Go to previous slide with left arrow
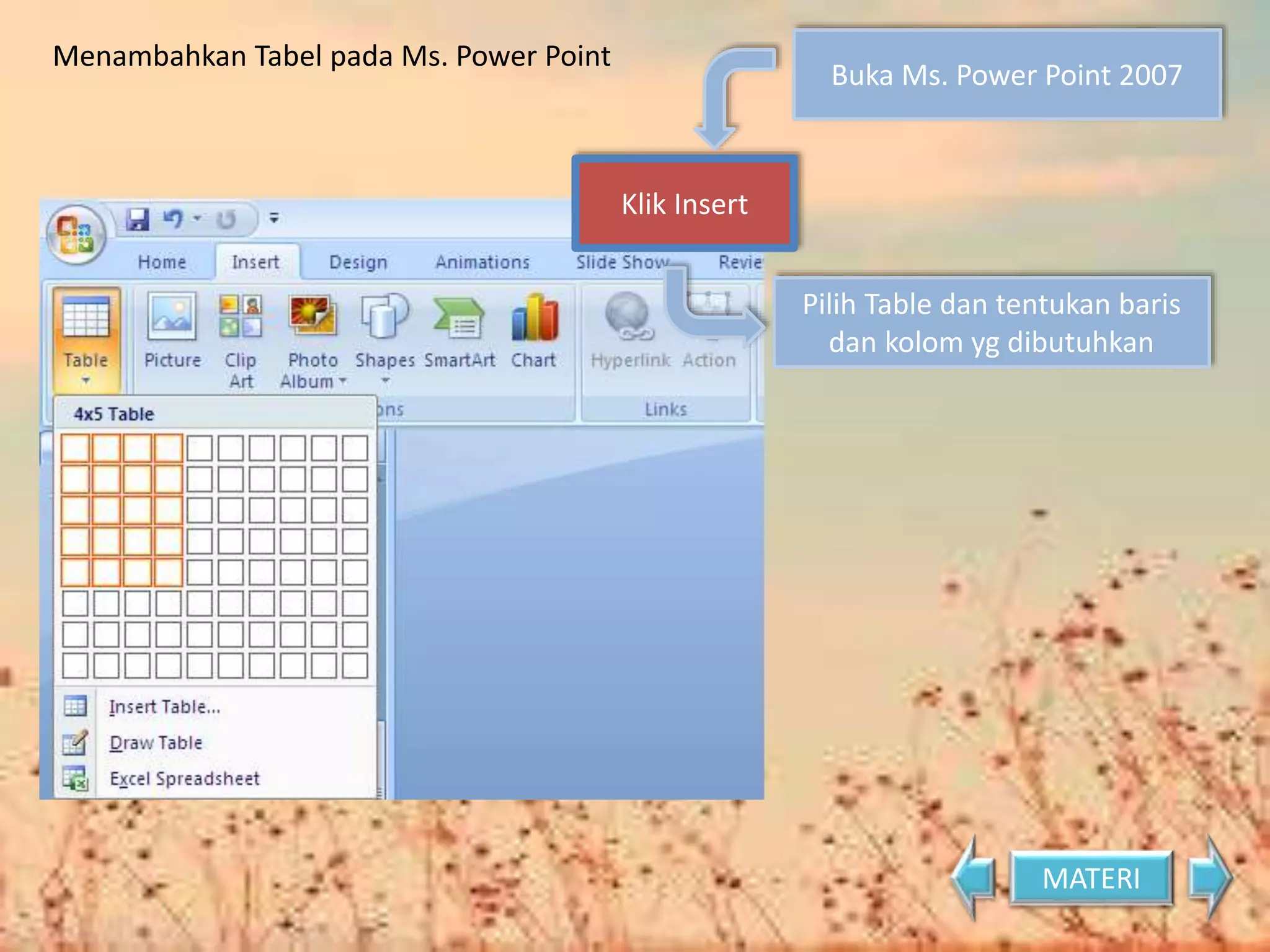The height and width of the screenshot is (952, 1270). (973, 879)
